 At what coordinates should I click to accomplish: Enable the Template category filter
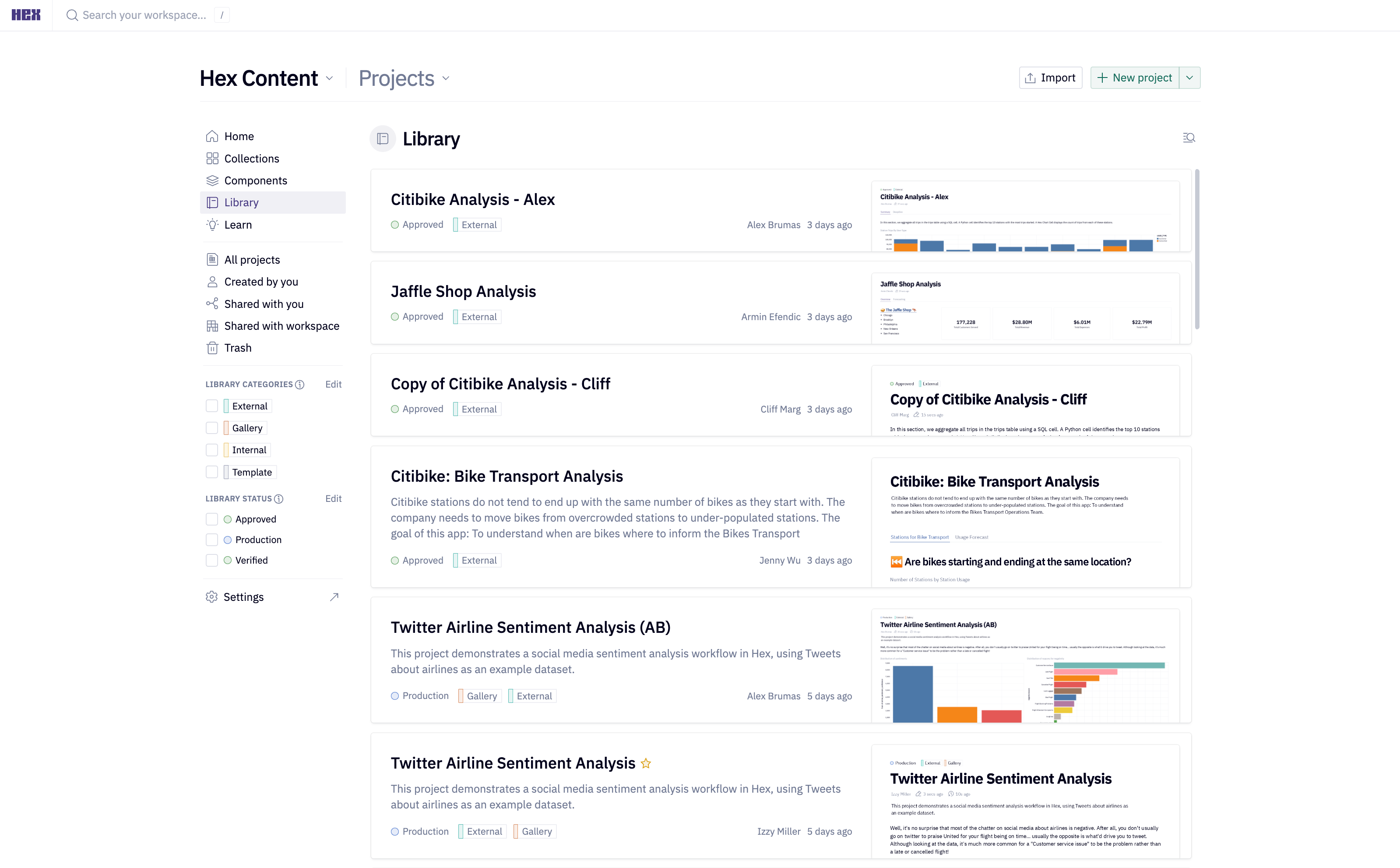click(212, 472)
